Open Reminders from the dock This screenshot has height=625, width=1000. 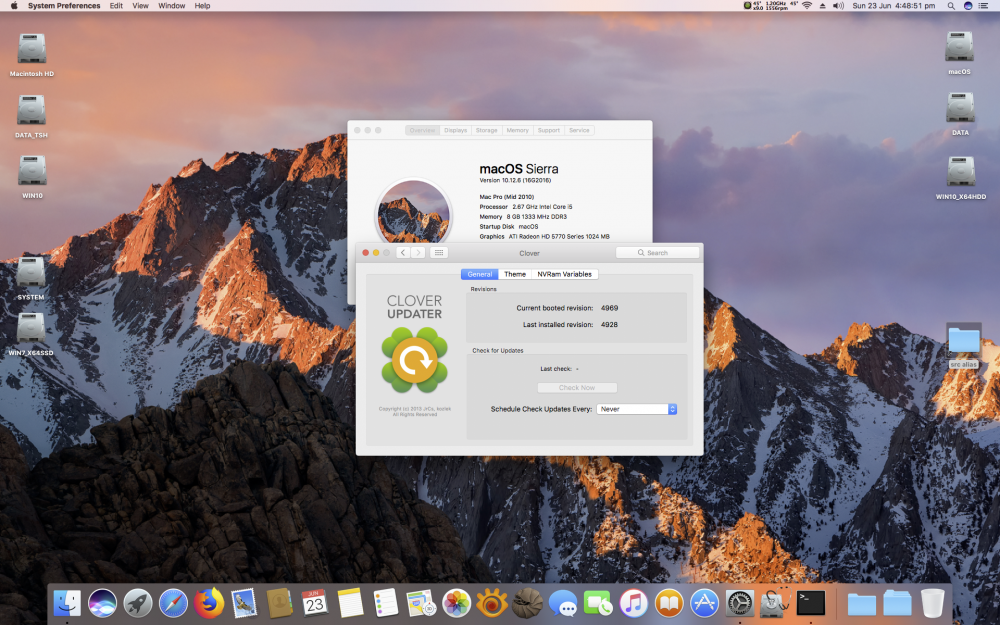[x=385, y=603]
